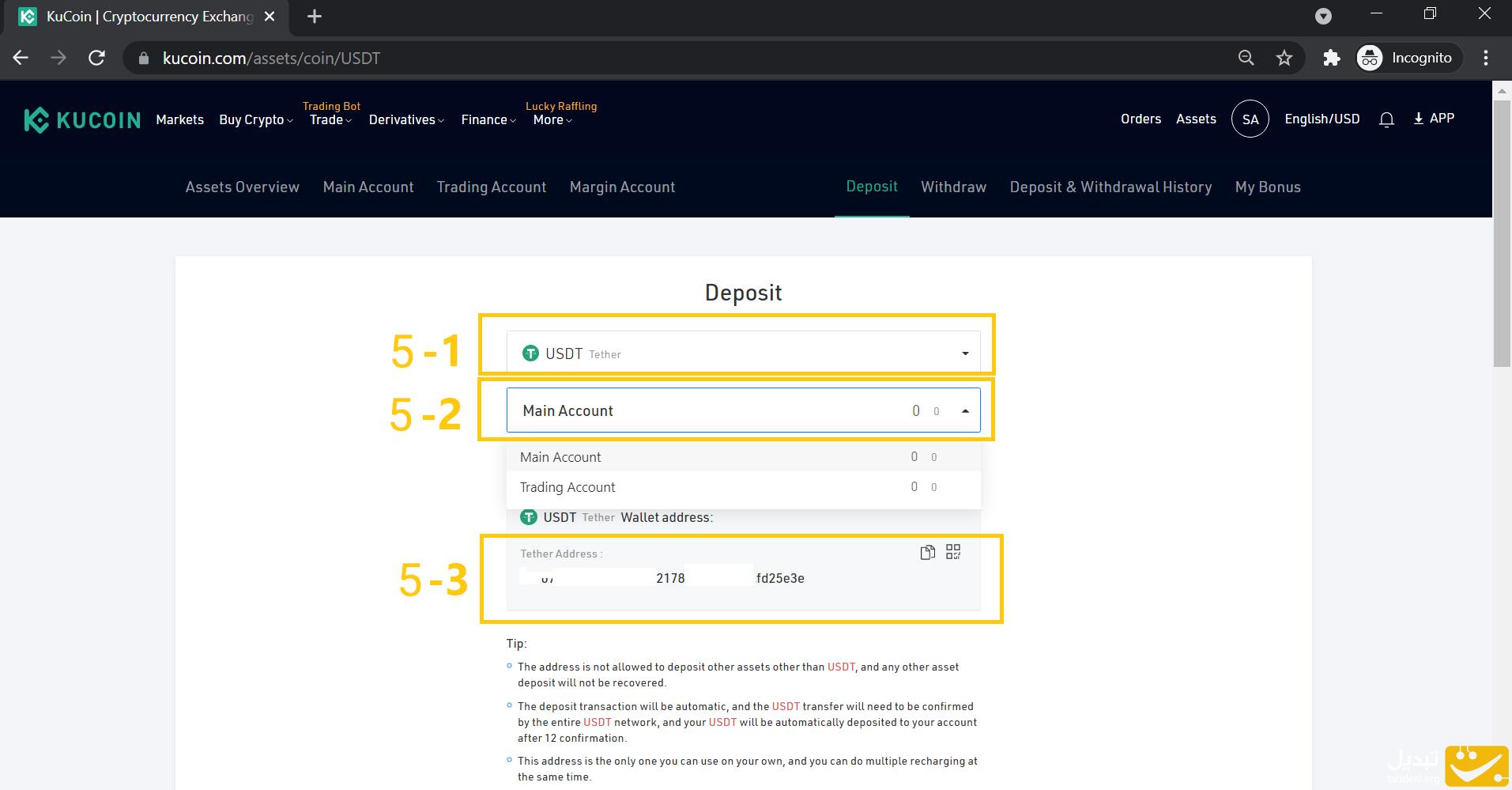Click the KuCoin logo
The image size is (1512, 790).
click(82, 120)
